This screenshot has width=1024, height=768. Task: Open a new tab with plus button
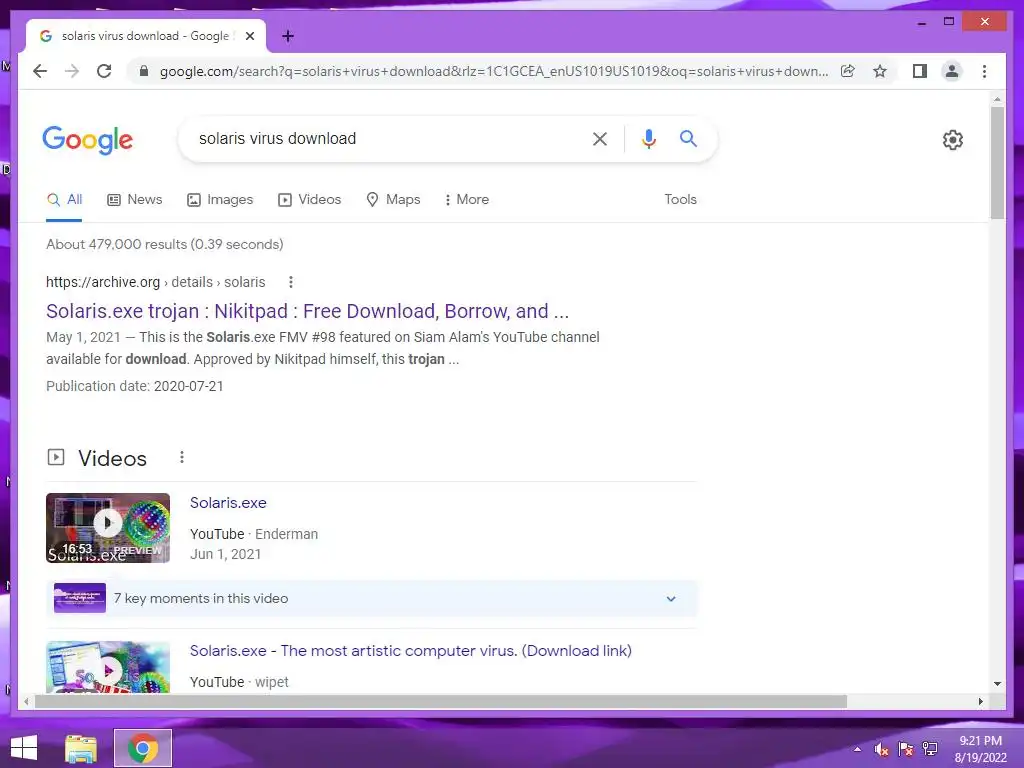click(288, 37)
